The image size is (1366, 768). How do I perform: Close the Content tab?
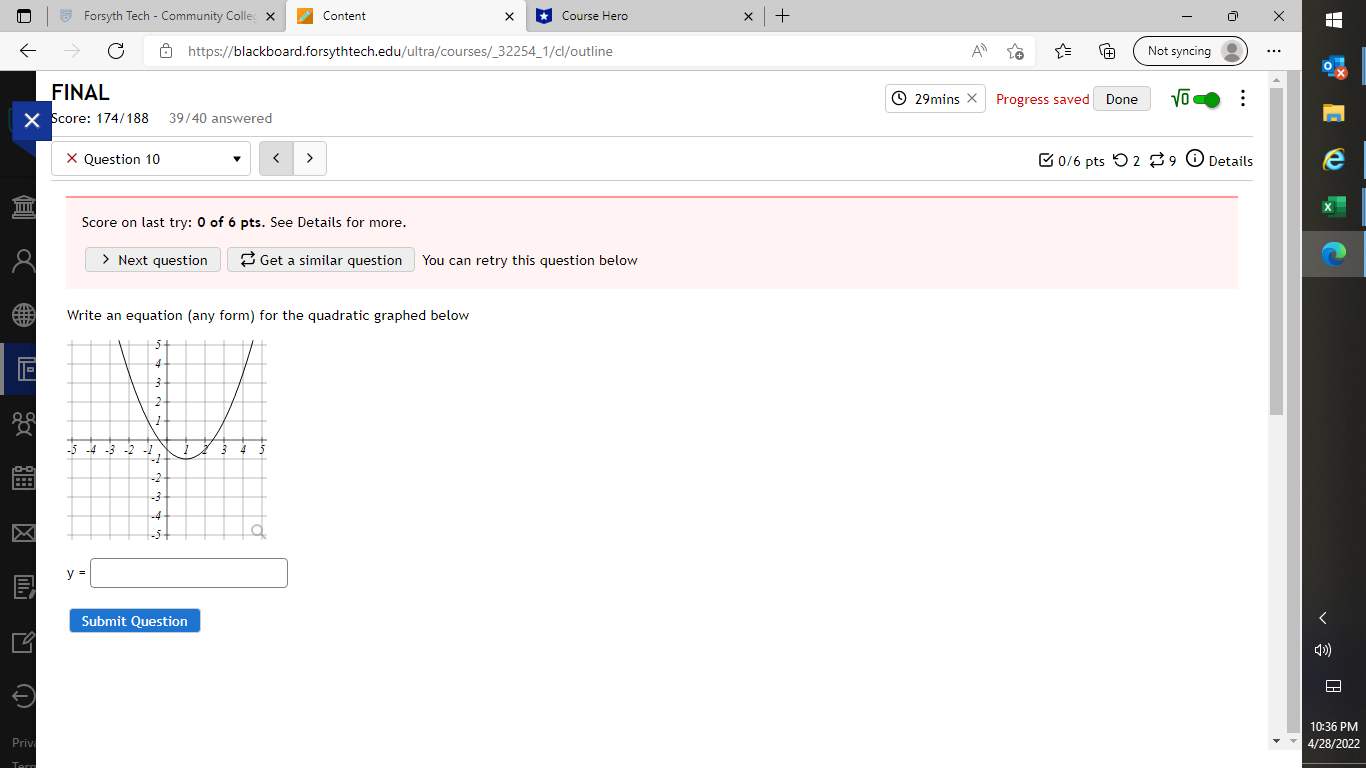[x=509, y=16]
